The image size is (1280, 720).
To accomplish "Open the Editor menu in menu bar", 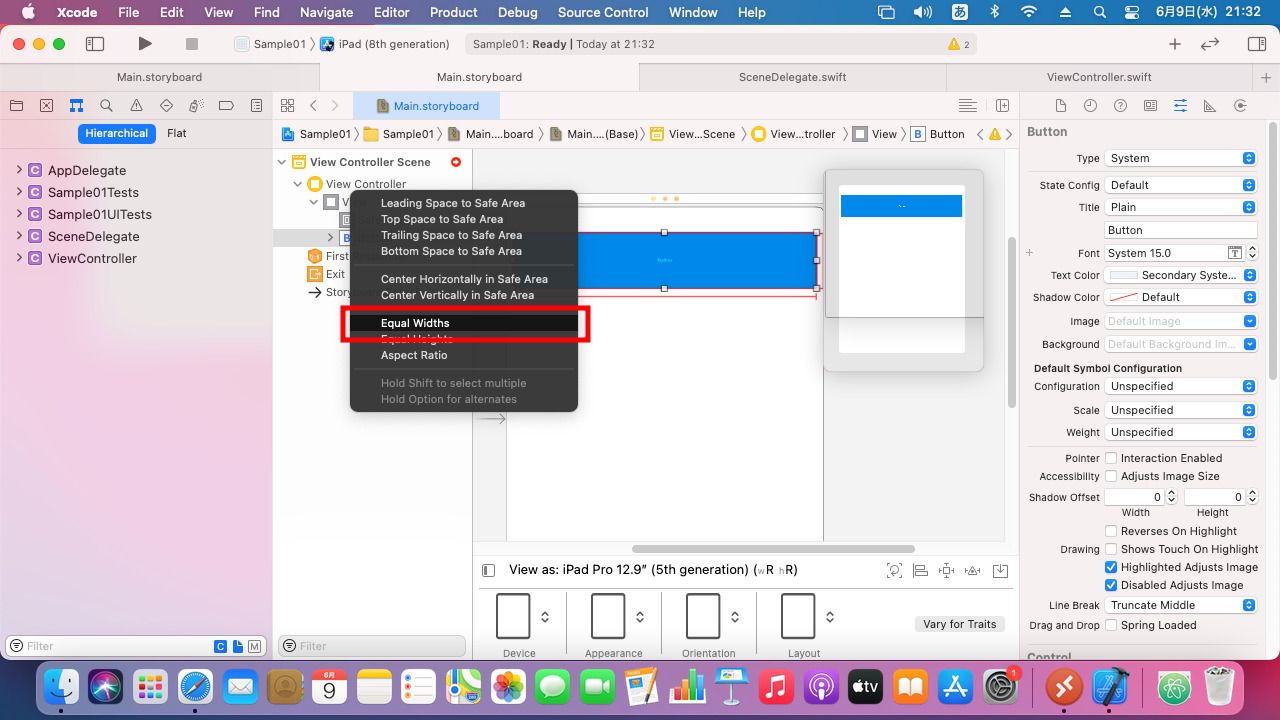I will click(x=391, y=12).
